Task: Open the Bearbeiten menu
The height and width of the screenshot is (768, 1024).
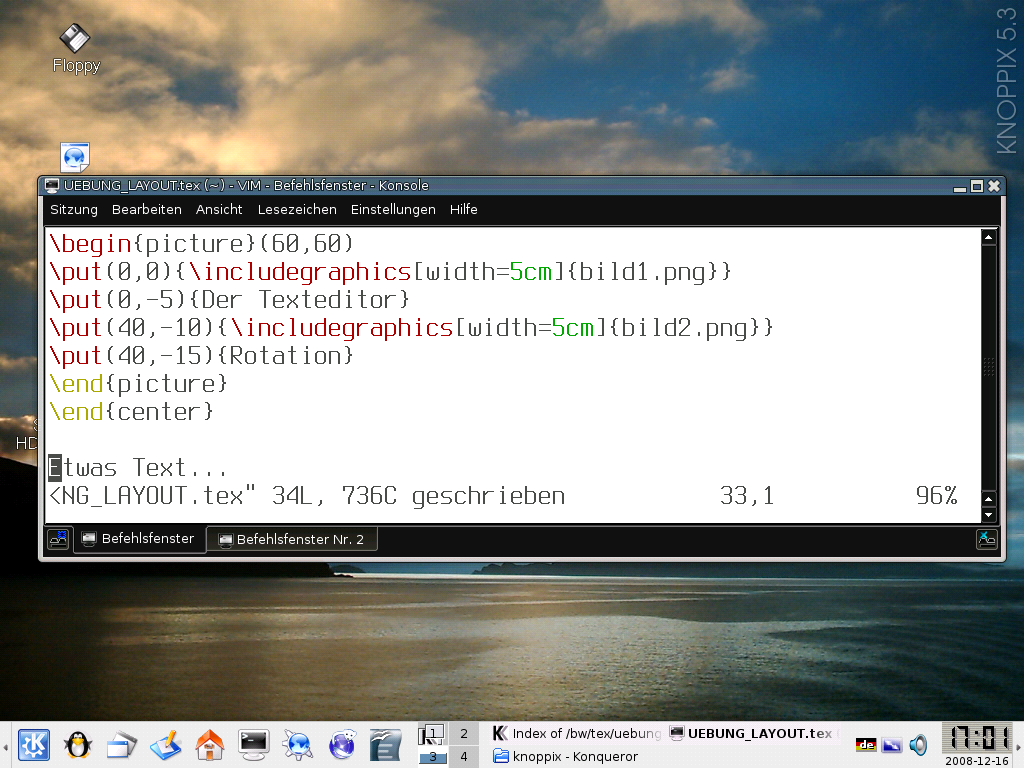Action: tap(147, 210)
